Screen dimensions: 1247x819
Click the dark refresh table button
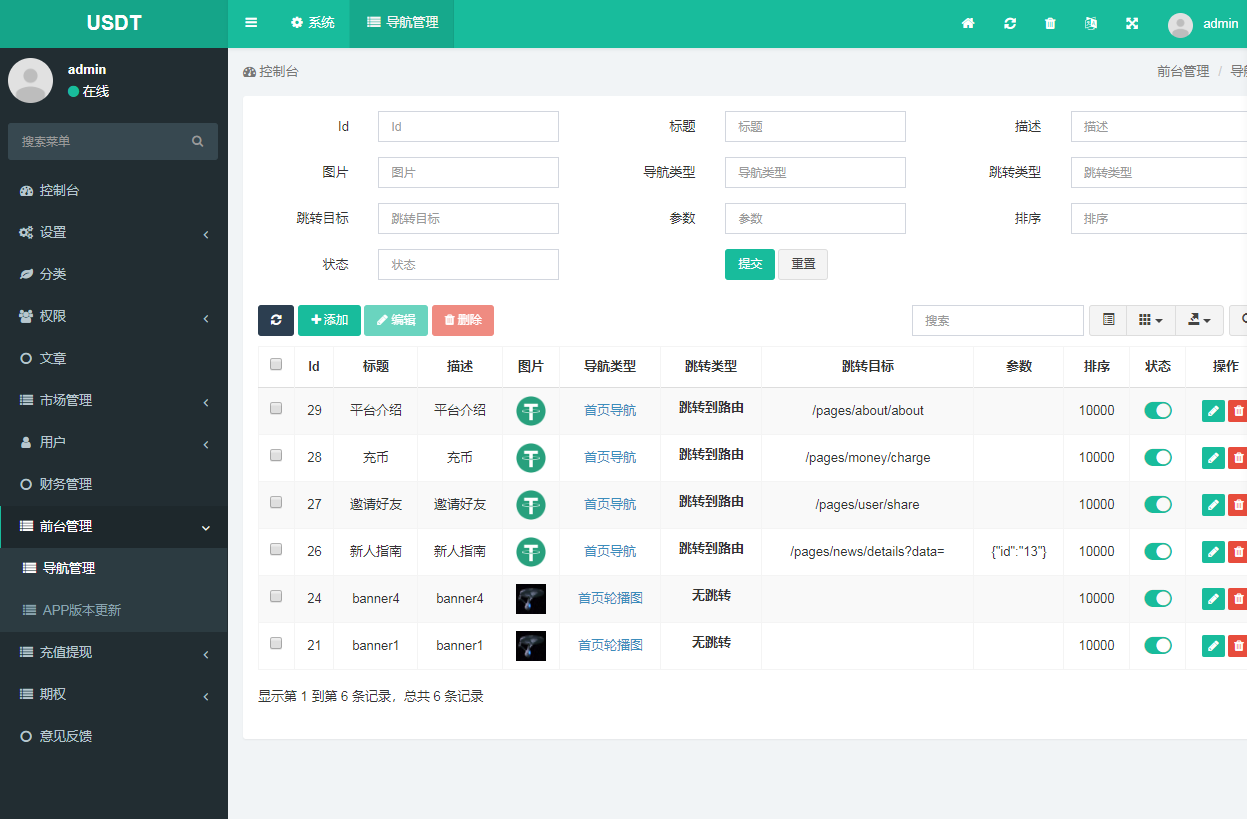point(276,320)
